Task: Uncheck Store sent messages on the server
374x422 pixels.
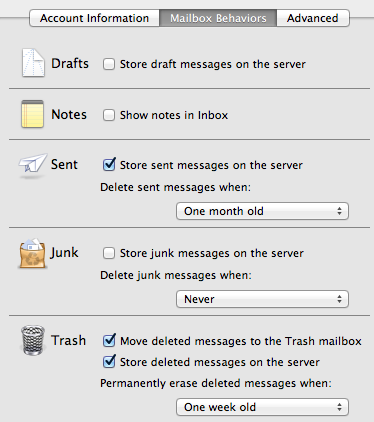Action: [109, 165]
